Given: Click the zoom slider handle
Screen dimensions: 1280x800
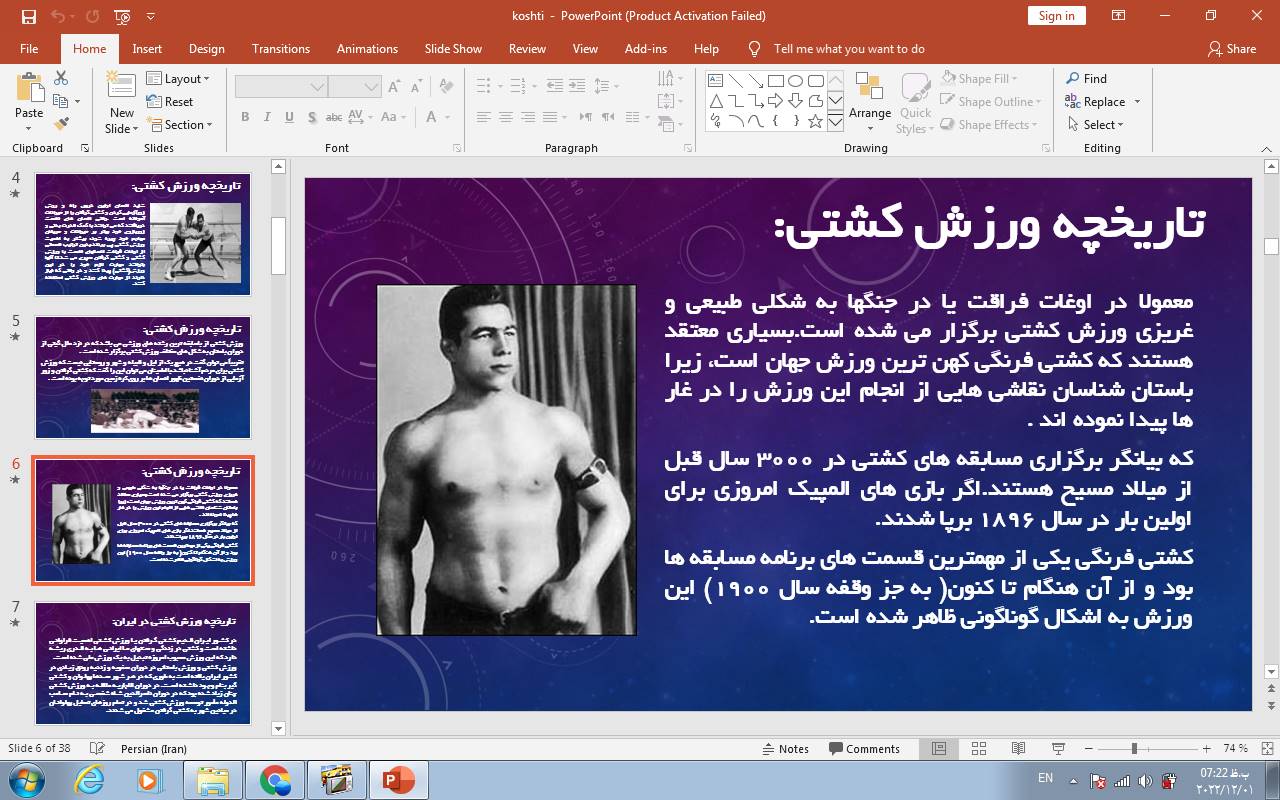Looking at the screenshot, I should (1134, 749).
